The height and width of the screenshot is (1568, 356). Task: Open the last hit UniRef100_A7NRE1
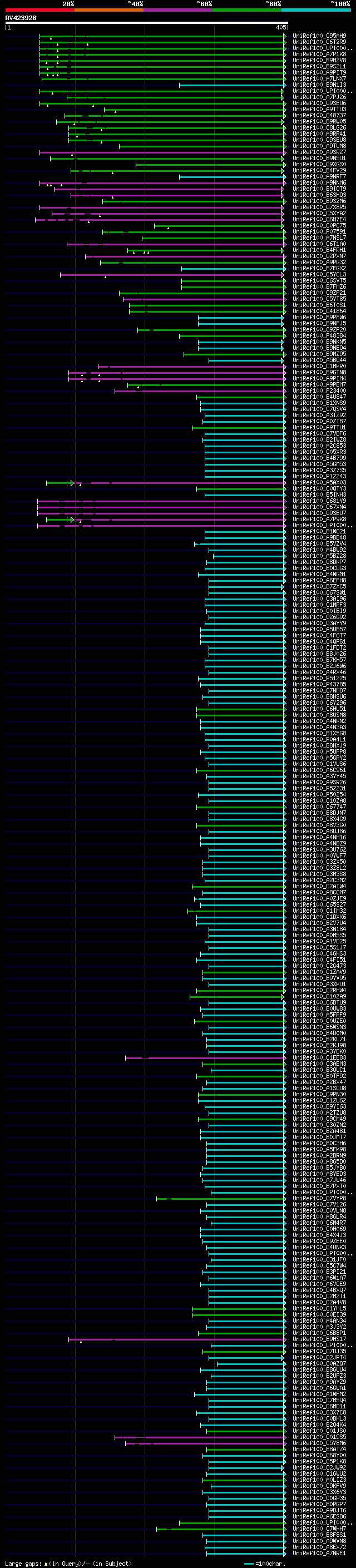[x=319, y=1553]
